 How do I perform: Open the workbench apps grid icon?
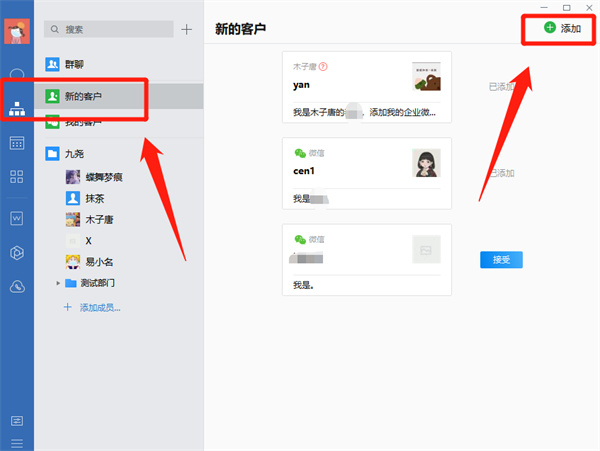(17, 177)
